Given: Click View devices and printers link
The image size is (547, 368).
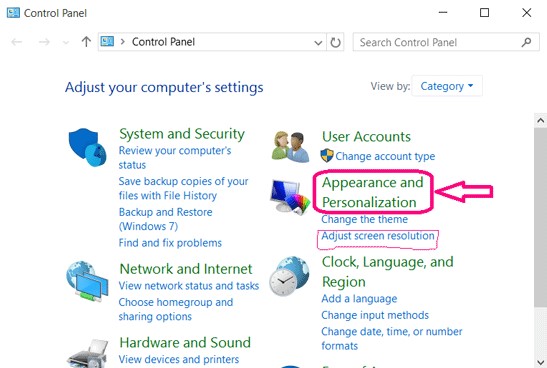Looking at the screenshot, I should coord(179,359).
